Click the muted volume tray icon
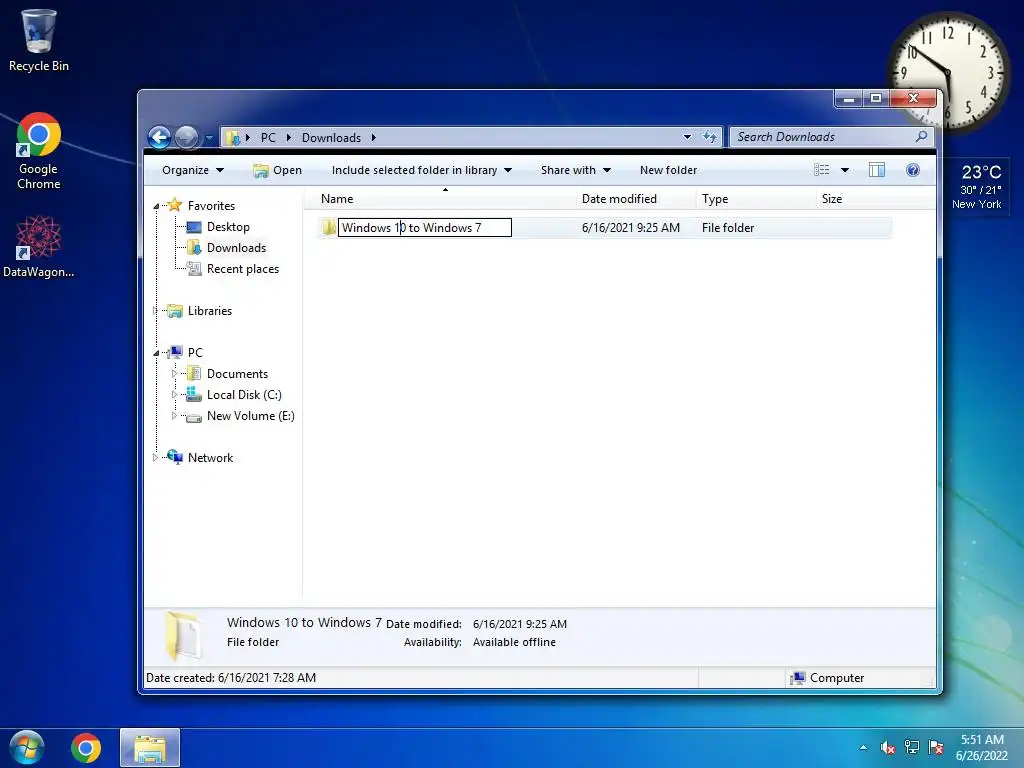 (887, 747)
